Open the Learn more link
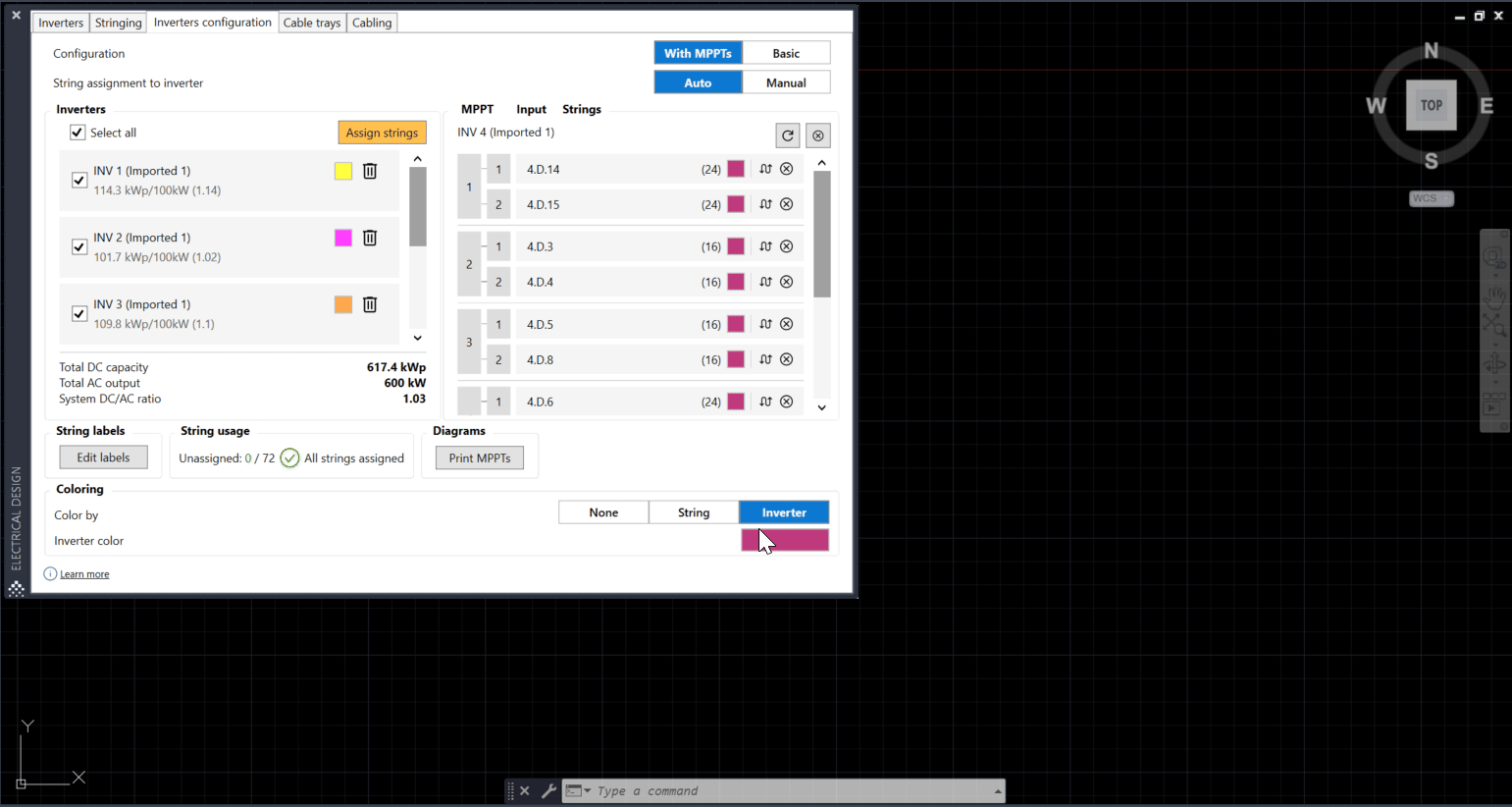The image size is (1512, 807). (x=84, y=573)
